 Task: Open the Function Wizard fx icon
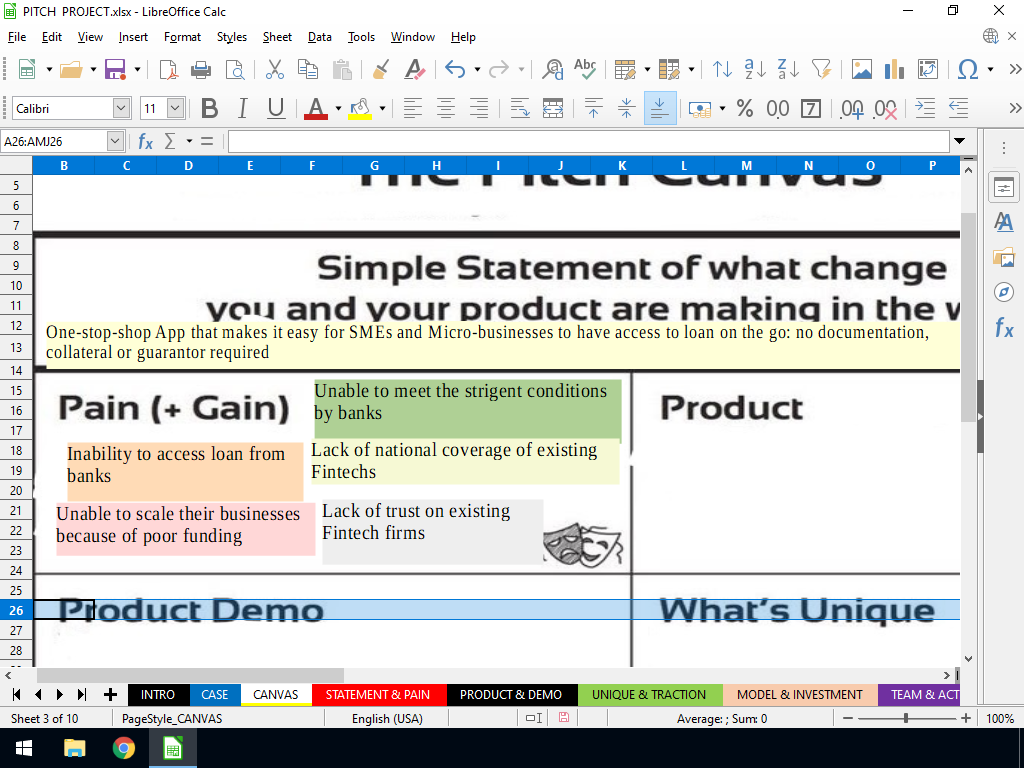146,141
